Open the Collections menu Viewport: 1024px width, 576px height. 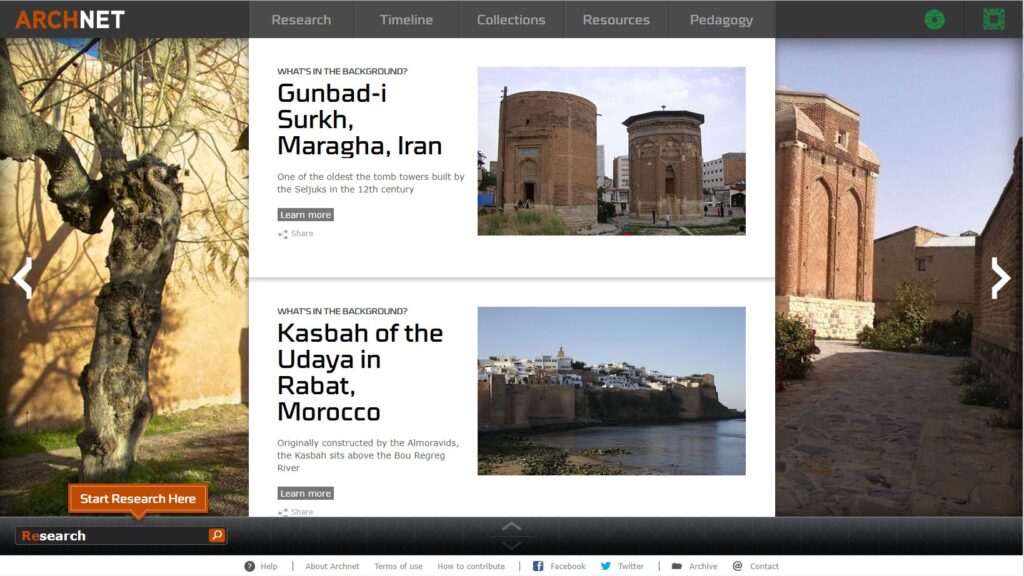coord(511,19)
